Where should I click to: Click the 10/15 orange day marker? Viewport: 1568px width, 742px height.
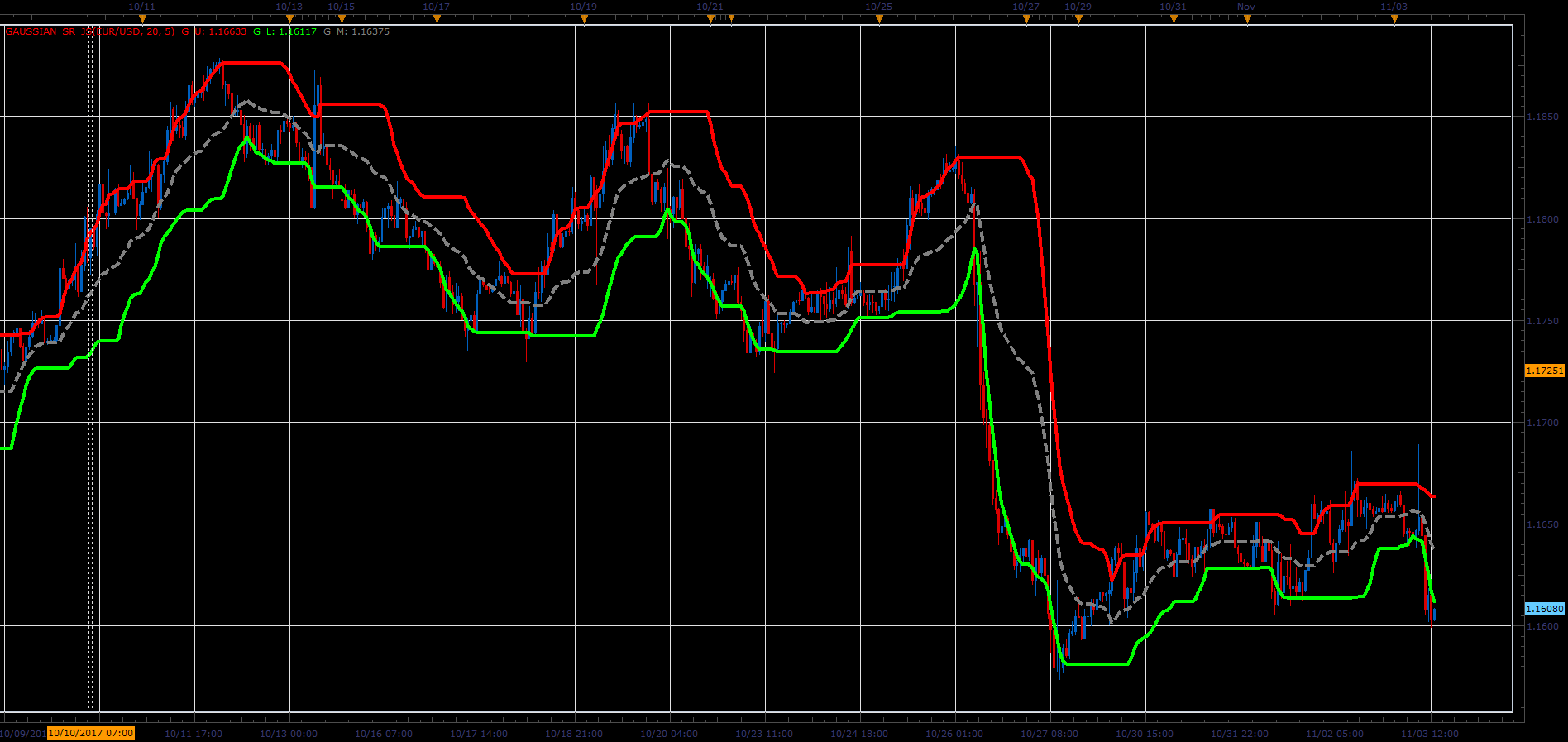point(341,18)
